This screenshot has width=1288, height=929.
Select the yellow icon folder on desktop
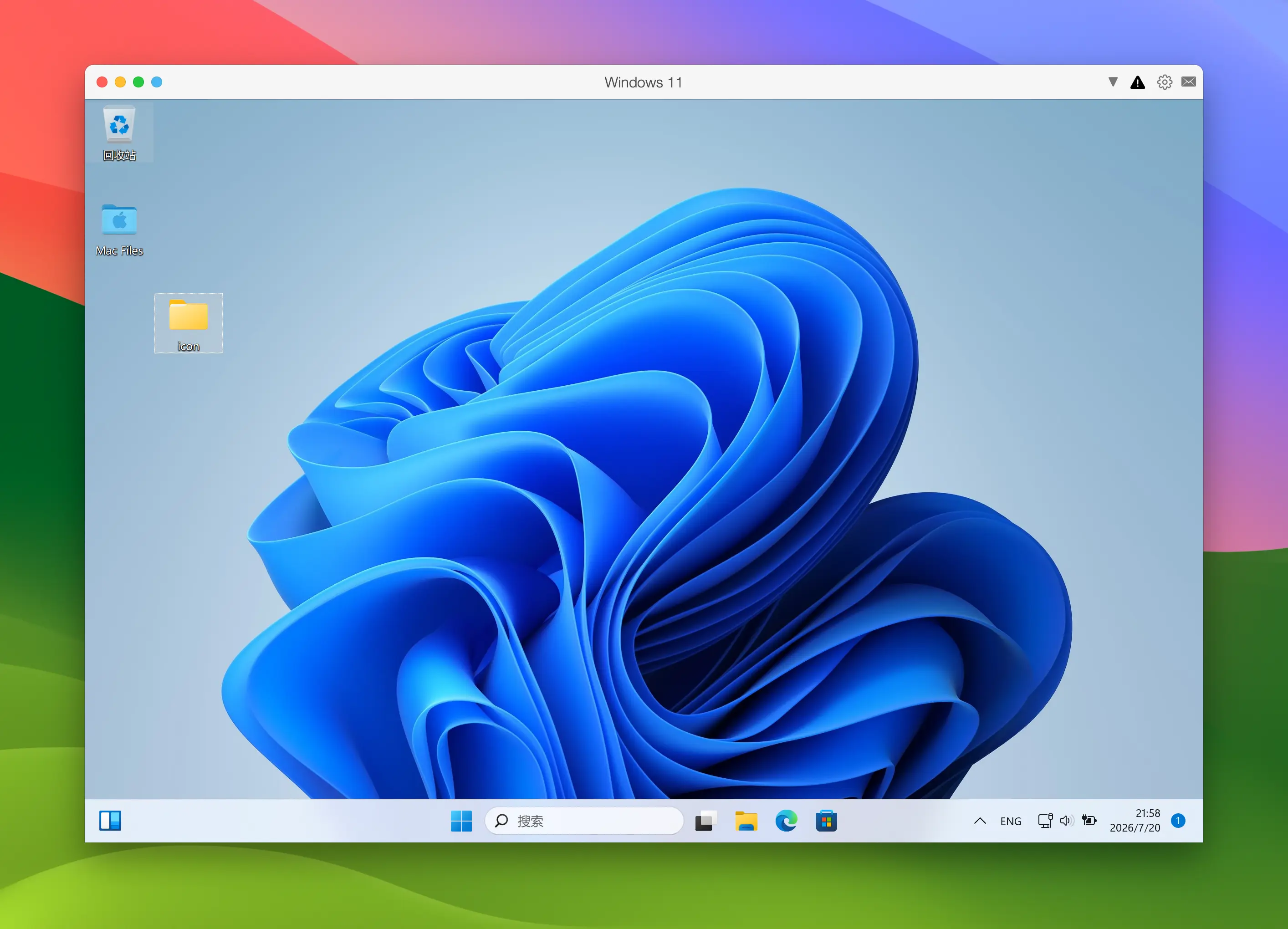pyautogui.click(x=189, y=322)
